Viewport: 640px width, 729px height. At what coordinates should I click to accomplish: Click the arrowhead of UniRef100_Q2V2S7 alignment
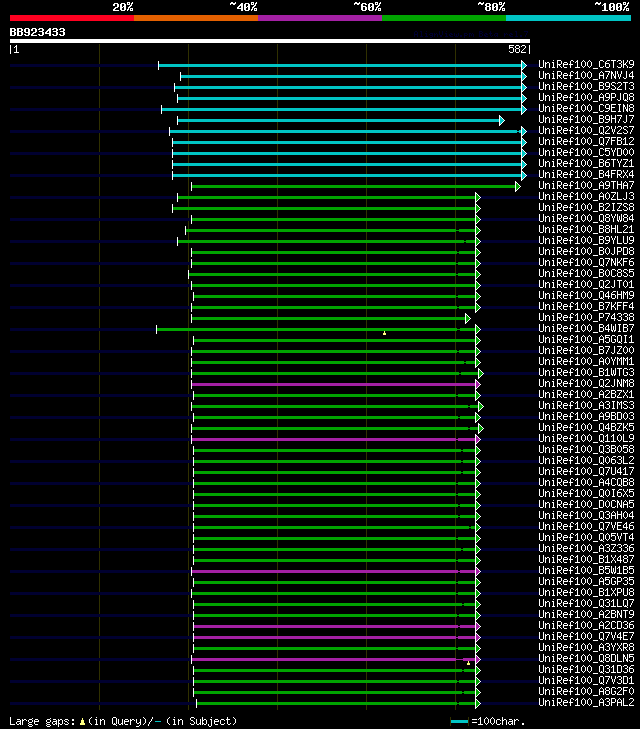pos(524,132)
